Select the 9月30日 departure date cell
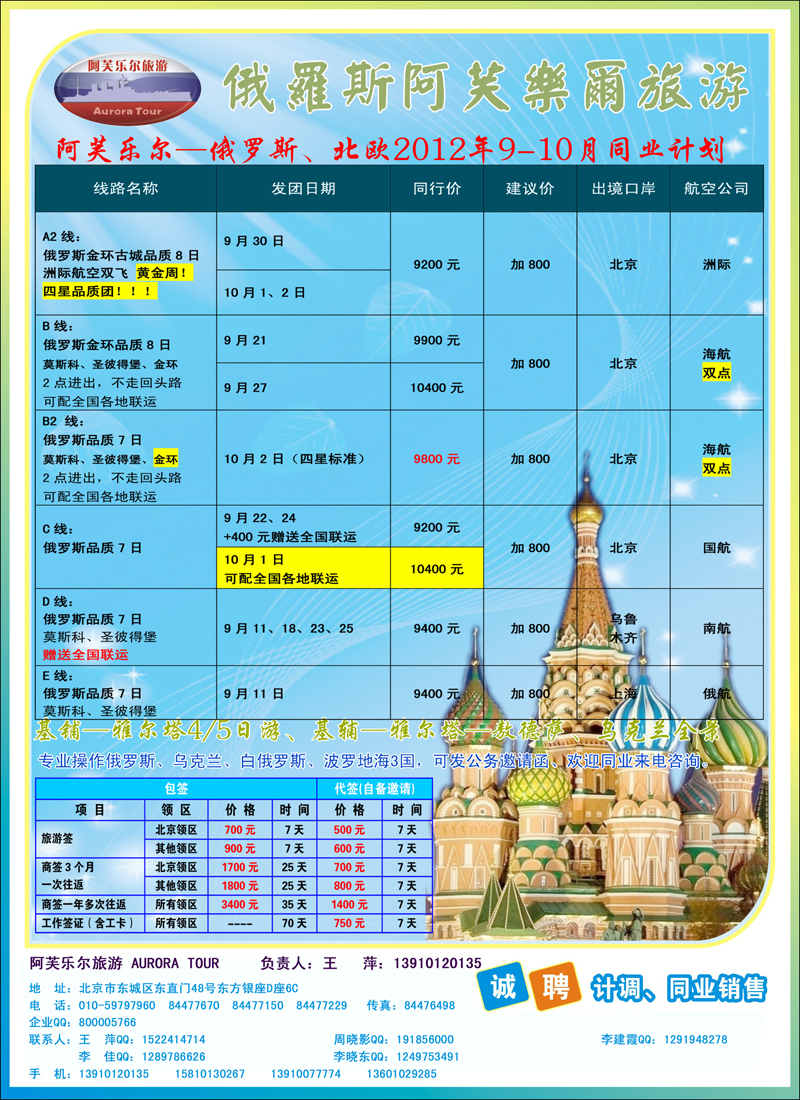This screenshot has width=800, height=1100. [x=303, y=241]
